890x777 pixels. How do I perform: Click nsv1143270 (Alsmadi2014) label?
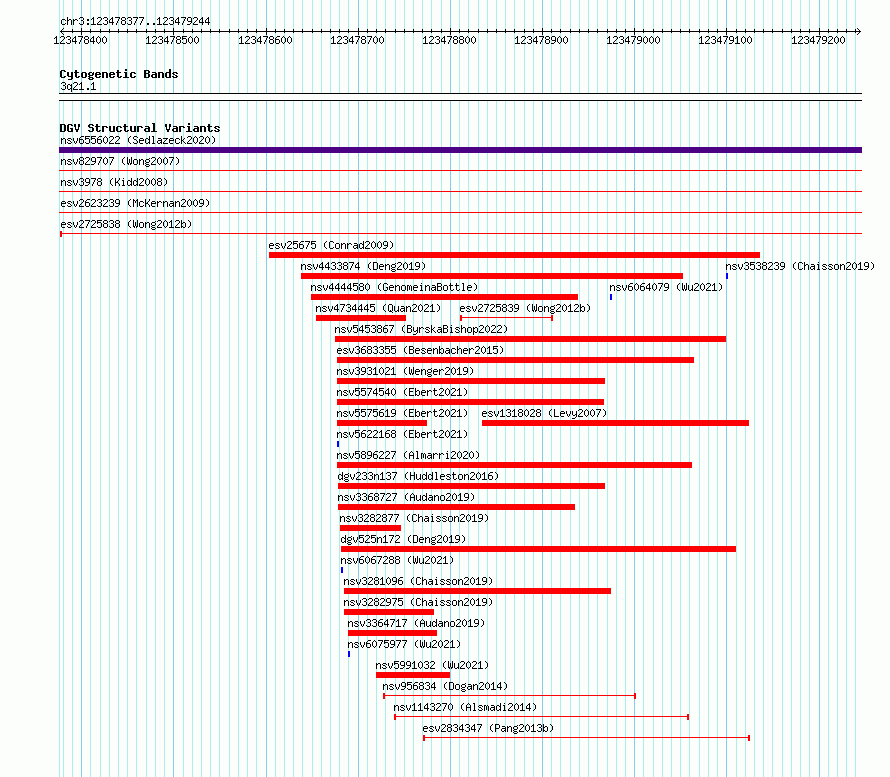(465, 707)
